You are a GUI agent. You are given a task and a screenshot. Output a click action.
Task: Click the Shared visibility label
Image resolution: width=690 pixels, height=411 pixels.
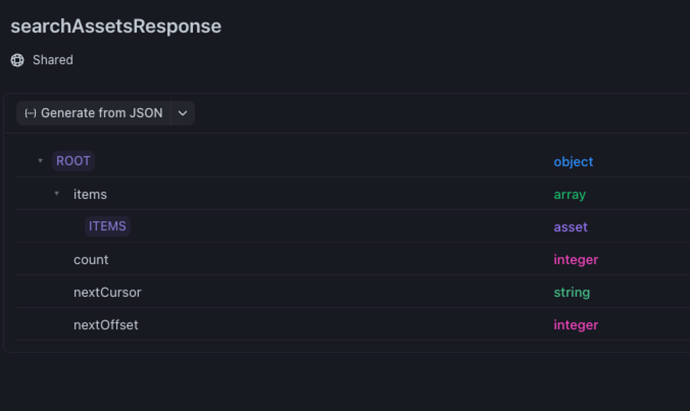tap(53, 60)
